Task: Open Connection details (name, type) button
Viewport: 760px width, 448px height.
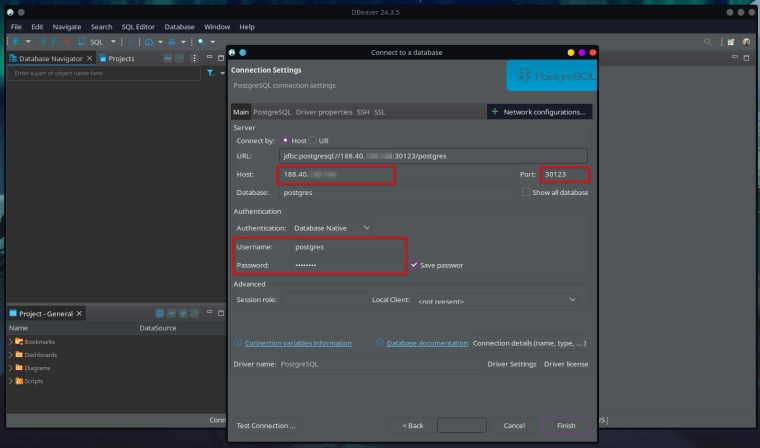Action: click(529, 343)
